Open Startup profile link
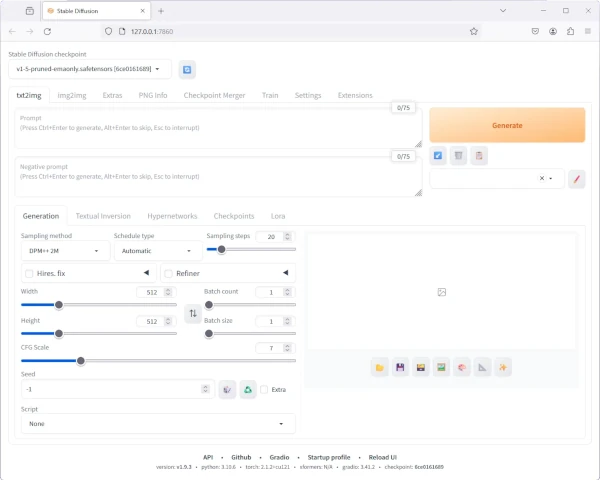The height and width of the screenshot is (480, 600). (x=329, y=457)
